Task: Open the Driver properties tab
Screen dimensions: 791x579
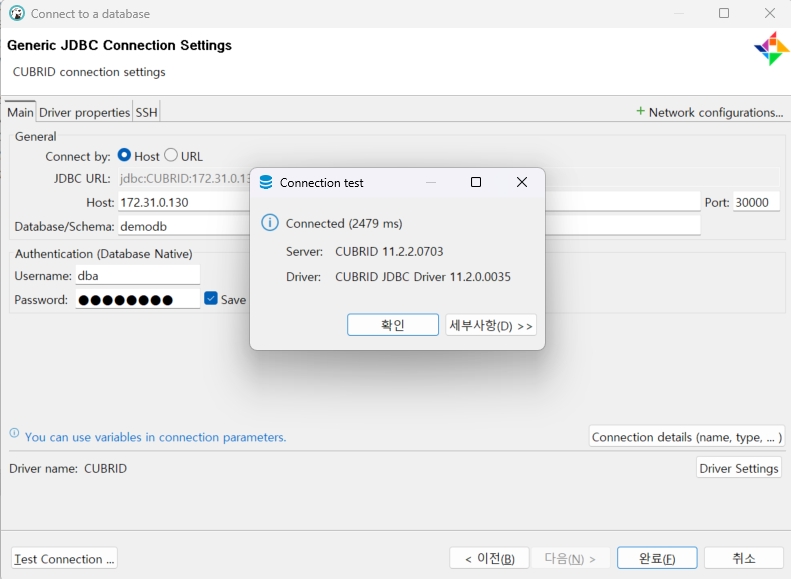Action: tap(84, 112)
